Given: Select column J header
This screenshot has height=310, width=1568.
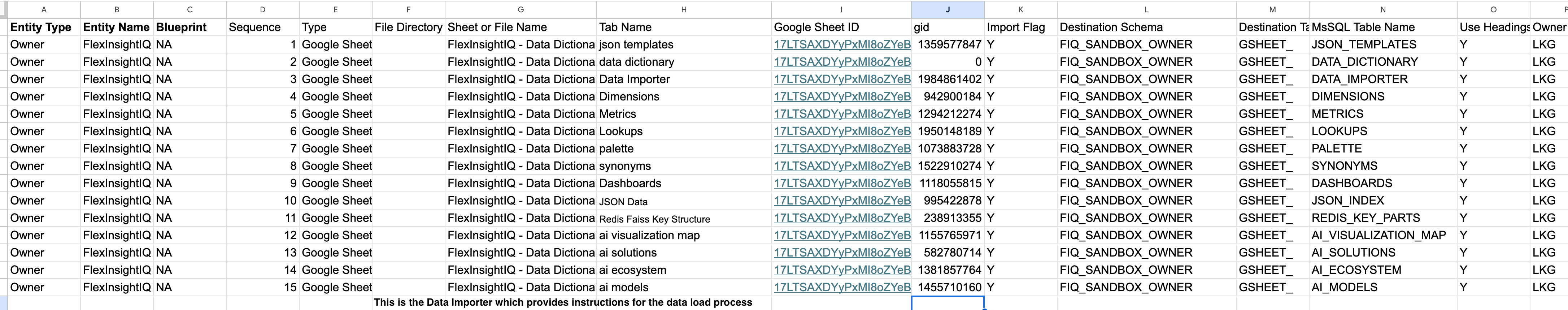Looking at the screenshot, I should pos(948,9).
